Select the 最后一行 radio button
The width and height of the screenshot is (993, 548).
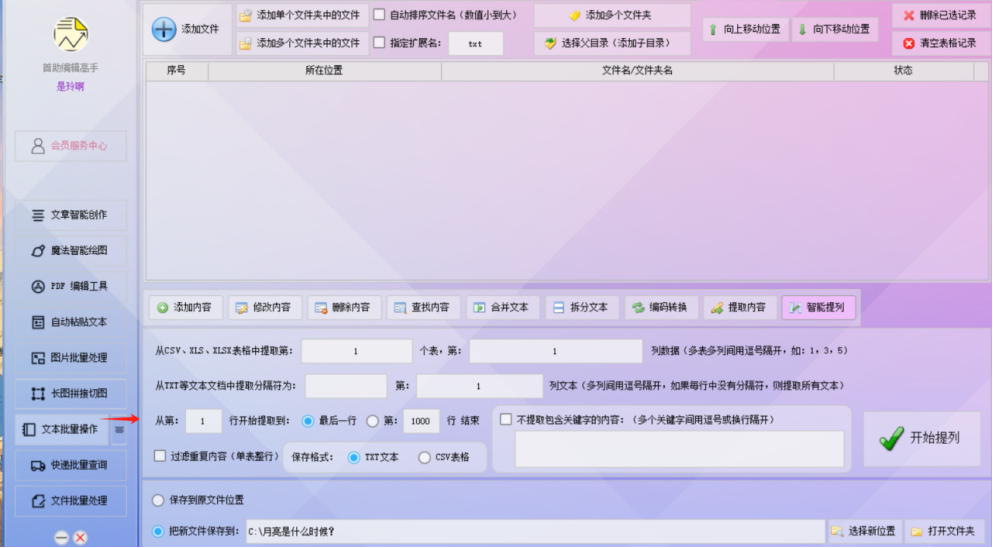(308, 421)
